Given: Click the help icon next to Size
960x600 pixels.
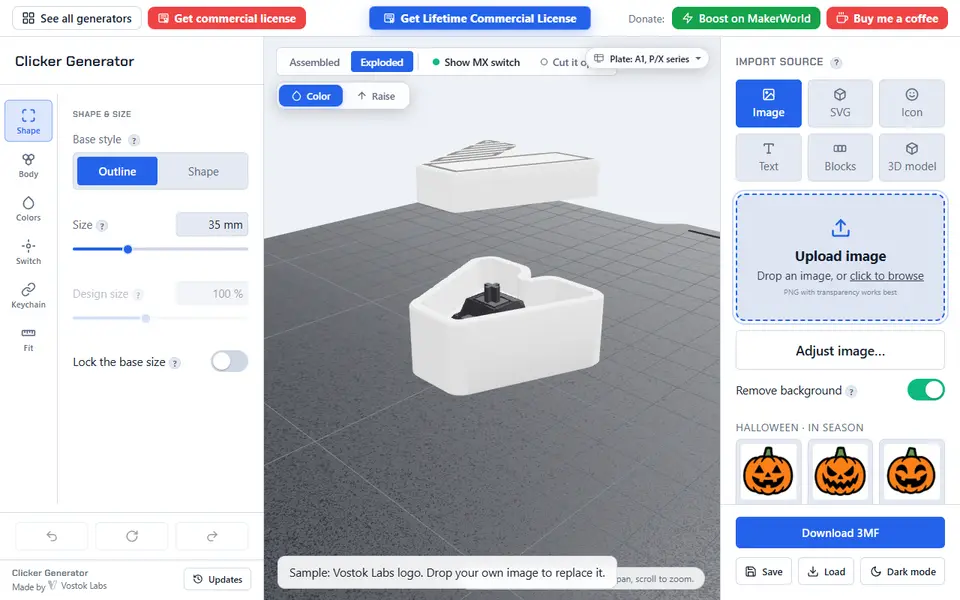Looking at the screenshot, I should [102, 225].
